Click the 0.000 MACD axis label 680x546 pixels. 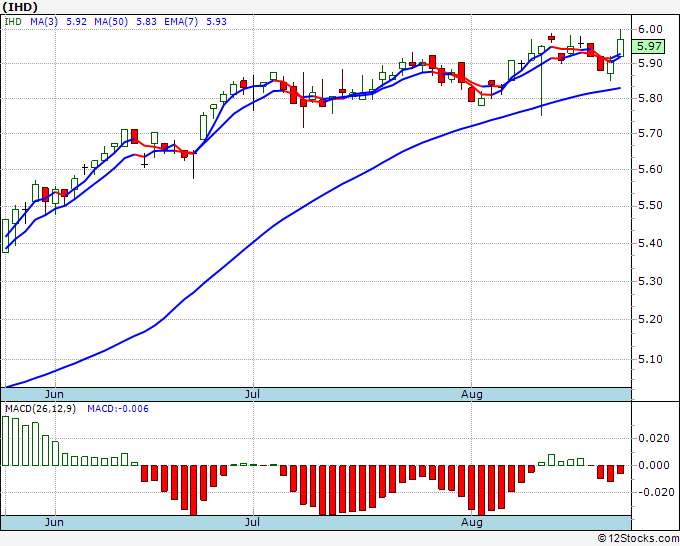pyautogui.click(x=654, y=465)
